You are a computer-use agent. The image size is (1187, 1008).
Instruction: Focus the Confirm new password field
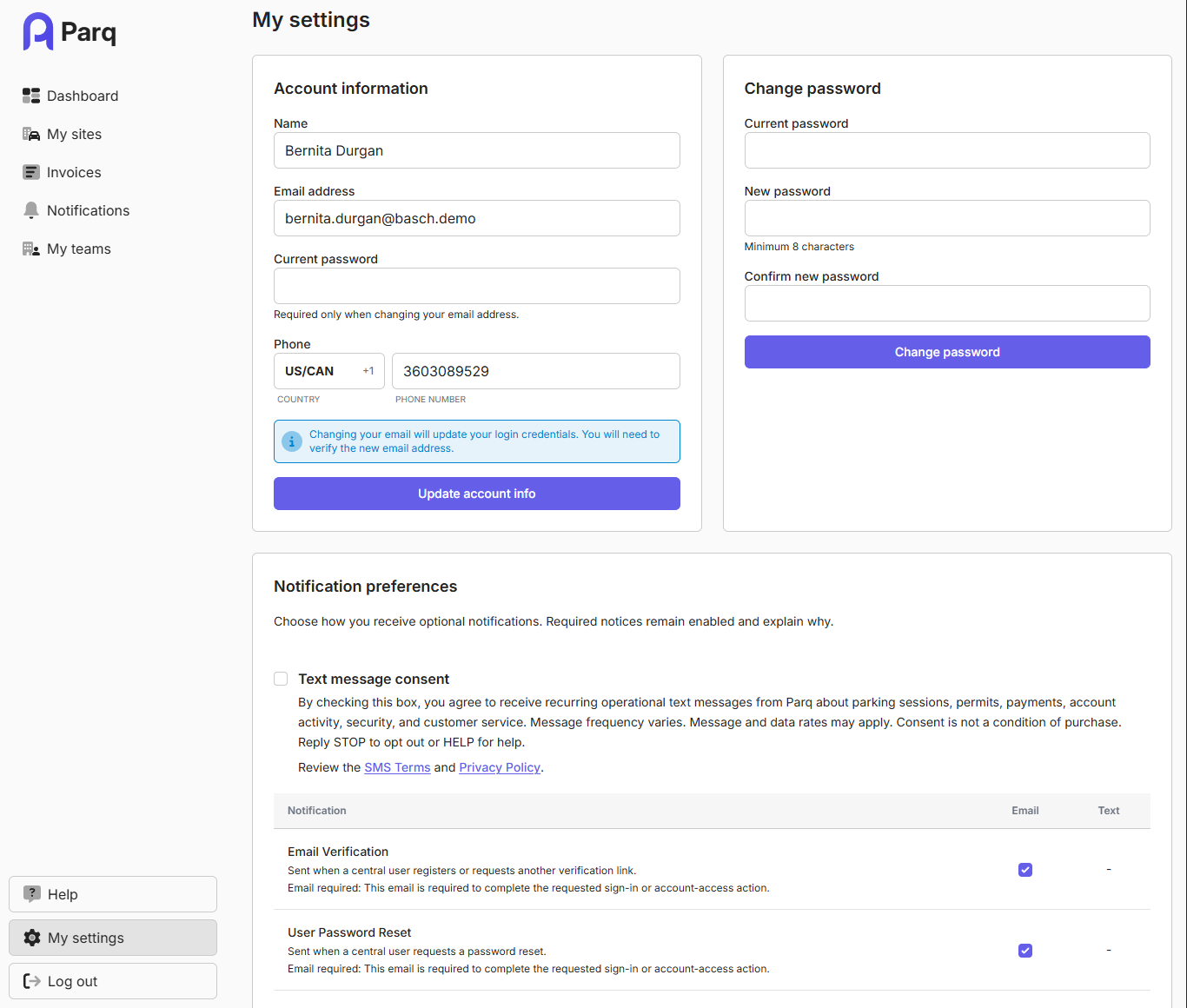(x=947, y=303)
